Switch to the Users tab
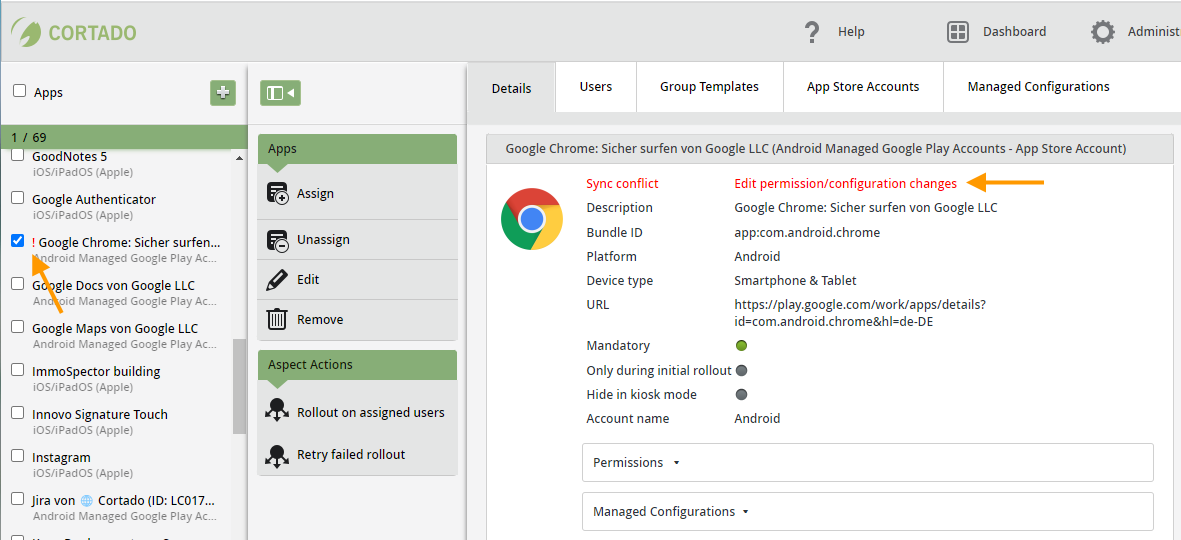This screenshot has height=540, width=1181. pyautogui.click(x=596, y=87)
